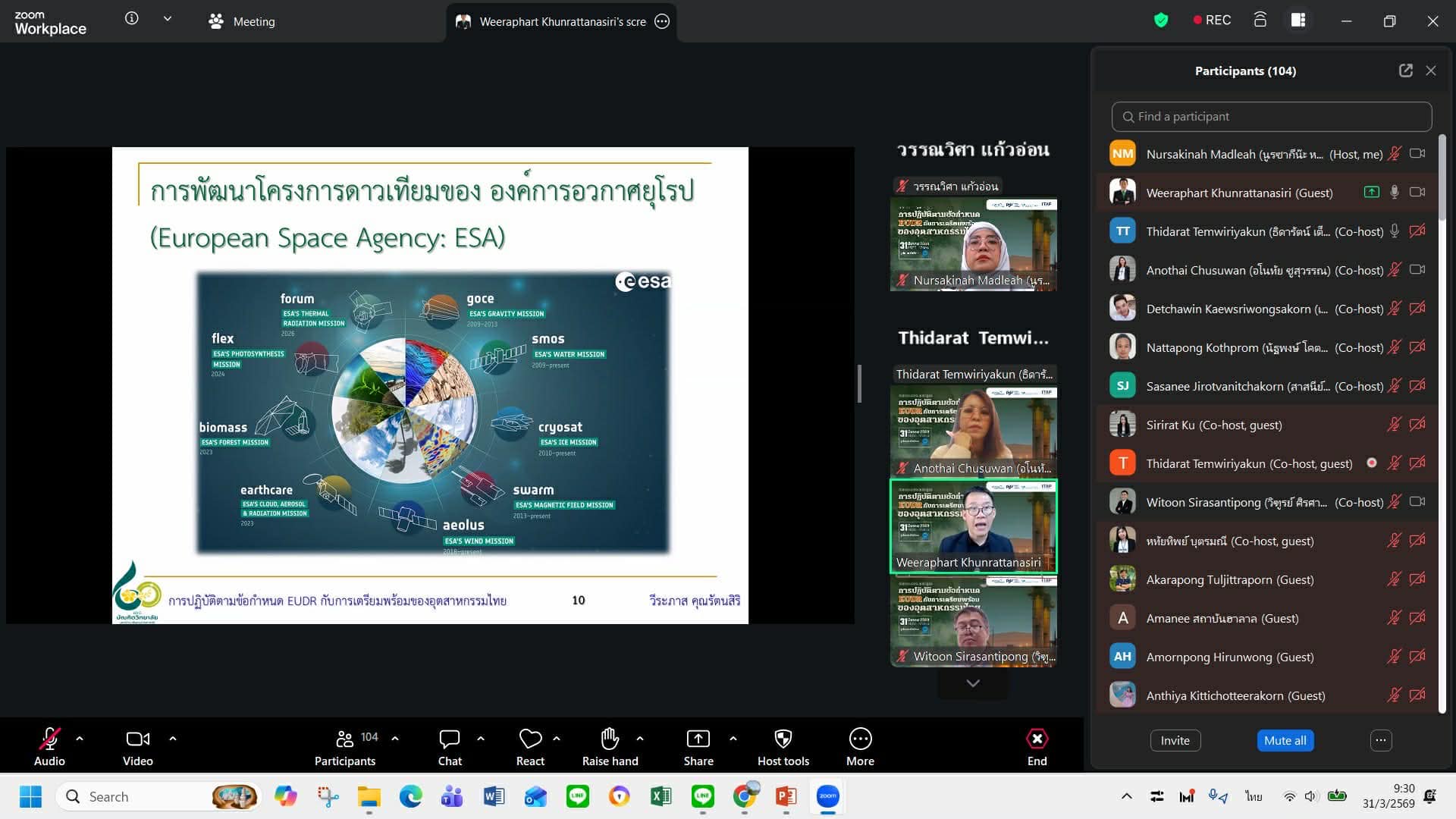This screenshot has height=819, width=1456.
Task: Open Host tools shield icon
Action: [783, 739]
